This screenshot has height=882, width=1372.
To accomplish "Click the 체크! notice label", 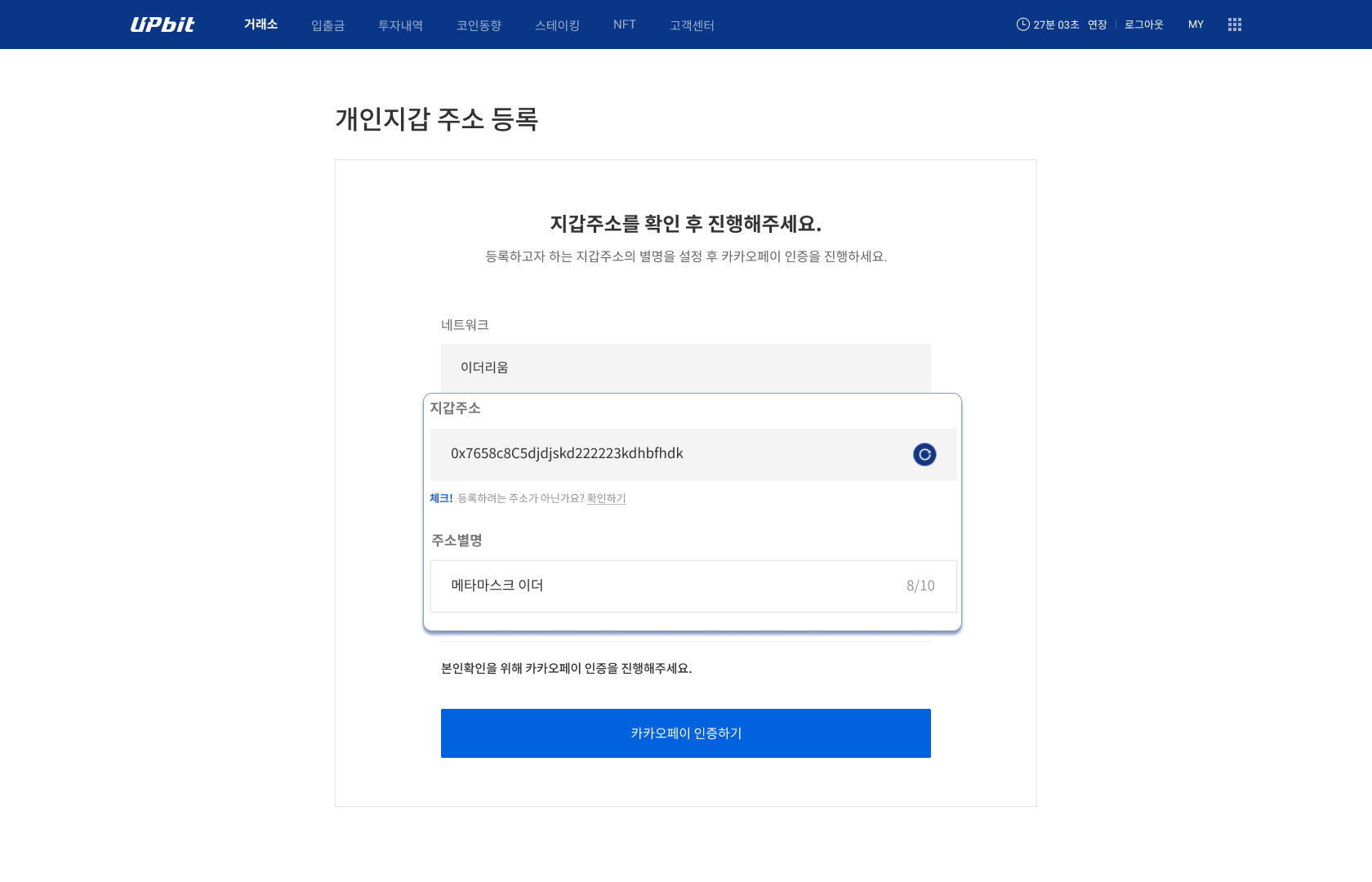I will point(441,498).
